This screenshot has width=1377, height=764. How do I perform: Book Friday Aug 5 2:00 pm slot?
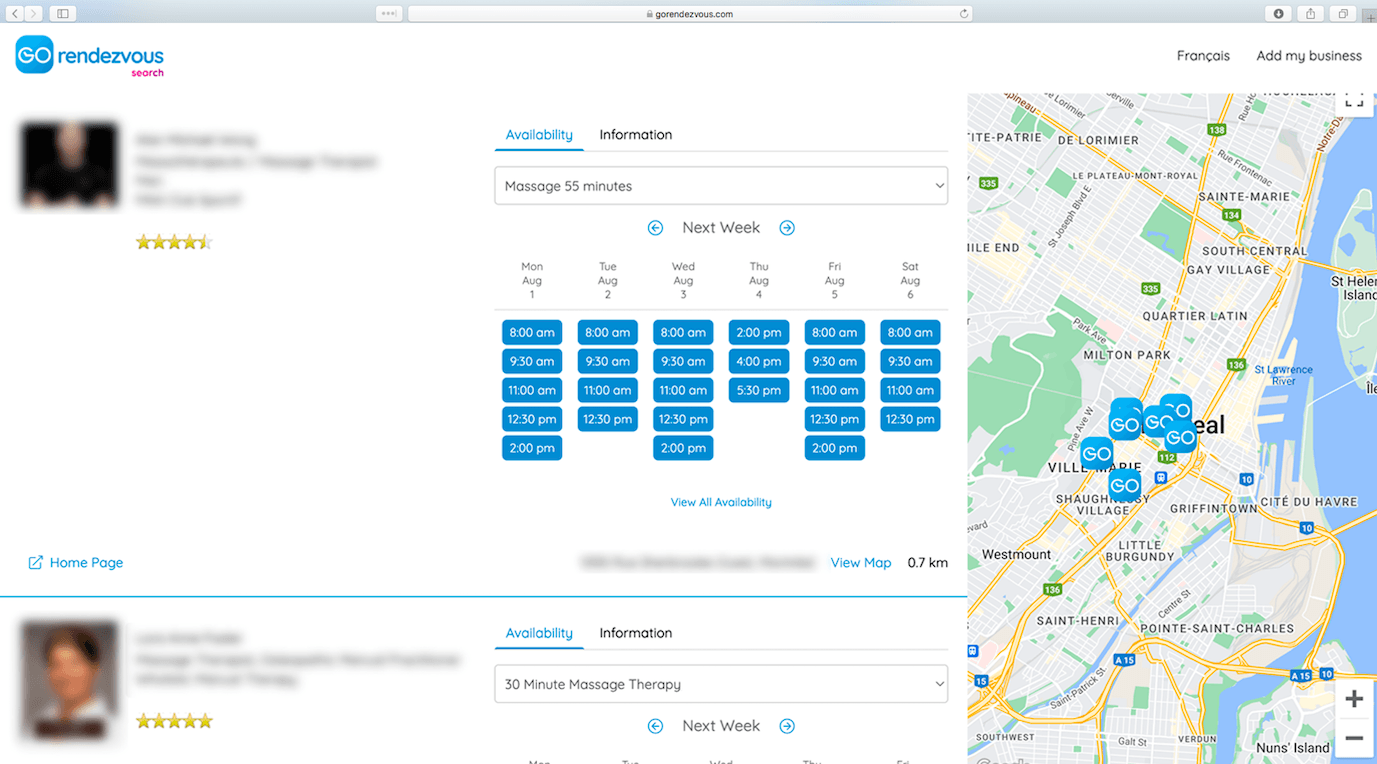(x=835, y=448)
